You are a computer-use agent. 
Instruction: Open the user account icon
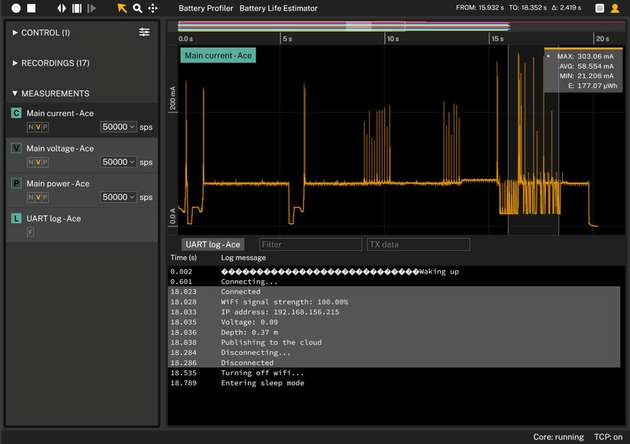613,8
